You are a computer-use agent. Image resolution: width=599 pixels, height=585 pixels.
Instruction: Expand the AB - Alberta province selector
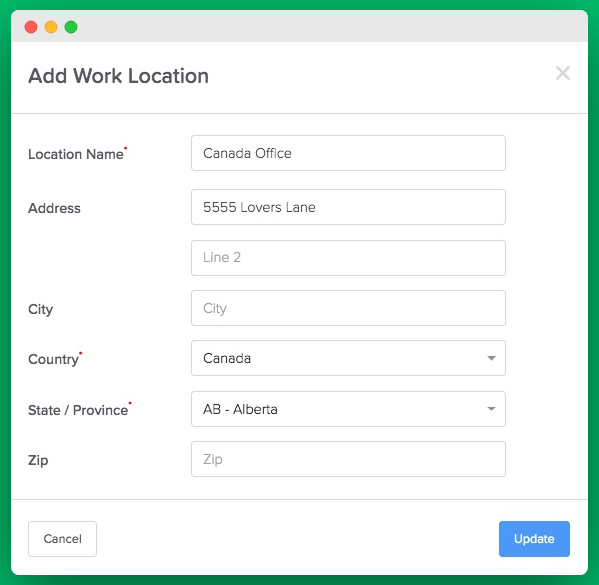tap(348, 409)
